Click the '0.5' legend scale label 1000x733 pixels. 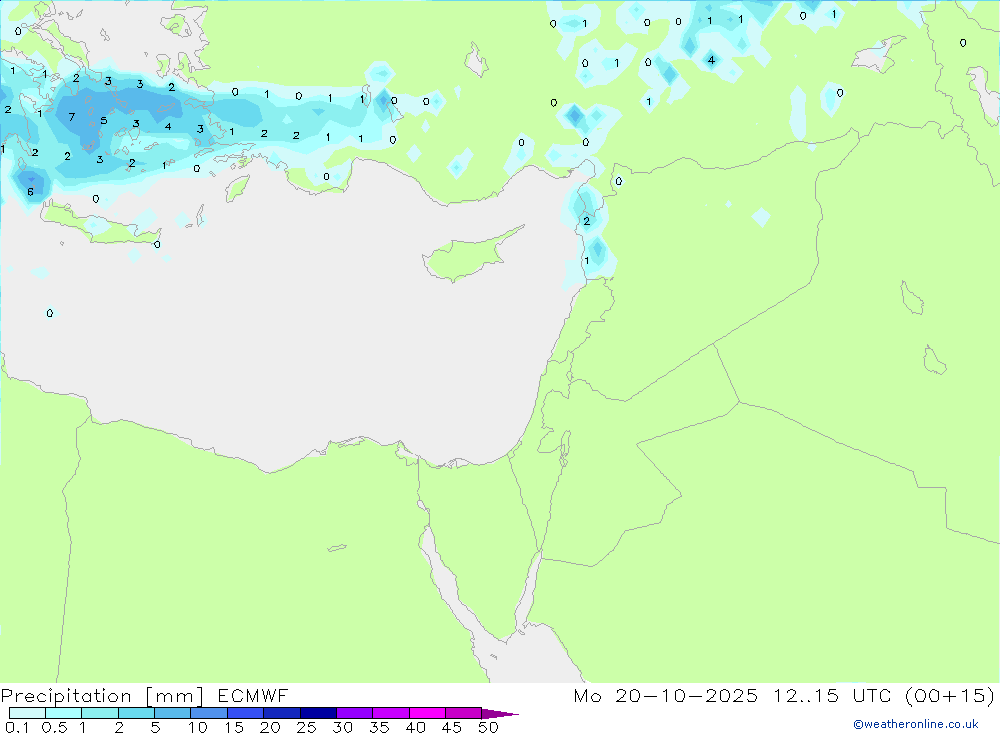click(54, 727)
